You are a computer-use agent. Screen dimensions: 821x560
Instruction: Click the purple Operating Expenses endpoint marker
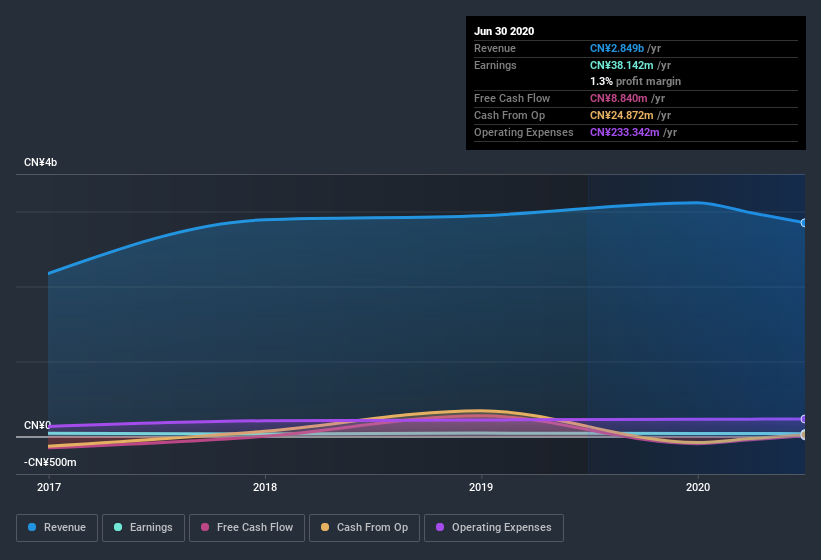pyautogui.click(x=804, y=419)
